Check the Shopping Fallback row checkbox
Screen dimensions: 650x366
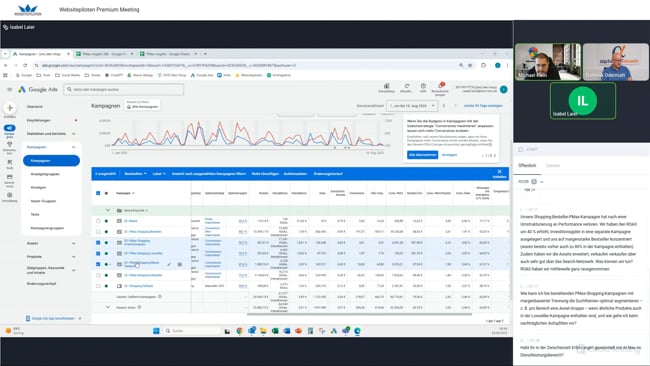click(98, 286)
